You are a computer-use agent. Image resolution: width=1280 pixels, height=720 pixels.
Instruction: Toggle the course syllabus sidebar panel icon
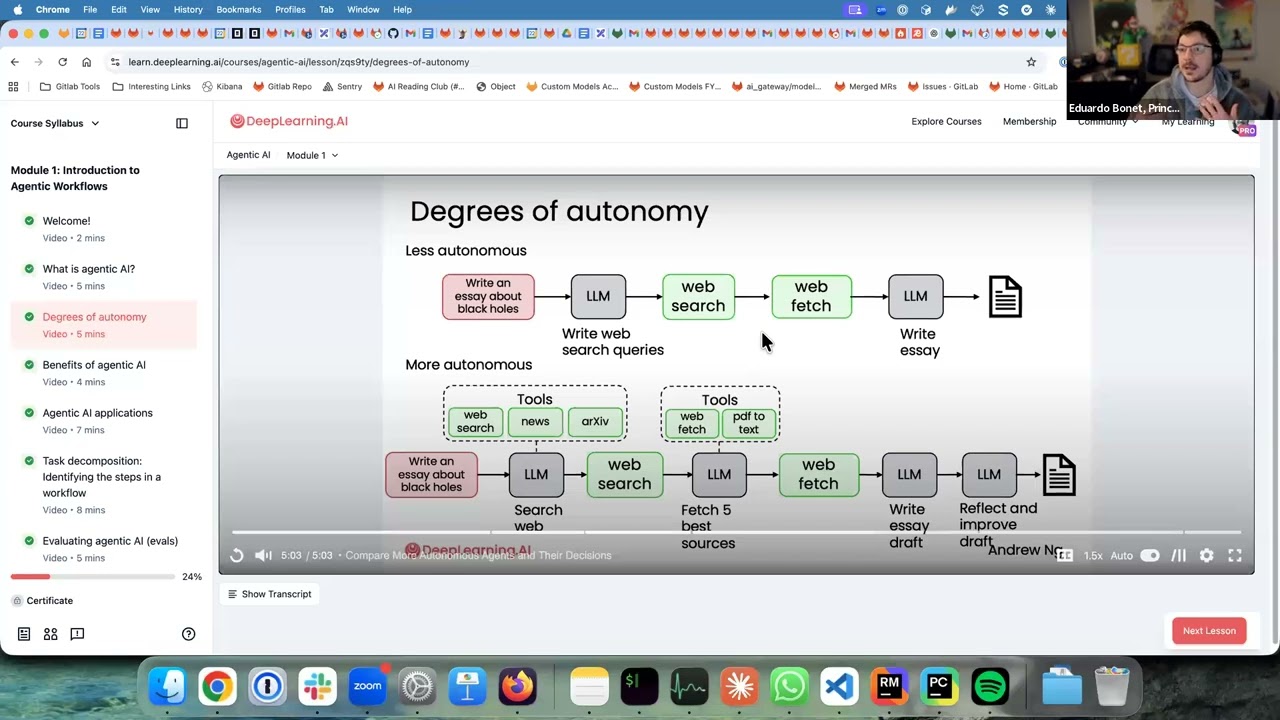182,123
